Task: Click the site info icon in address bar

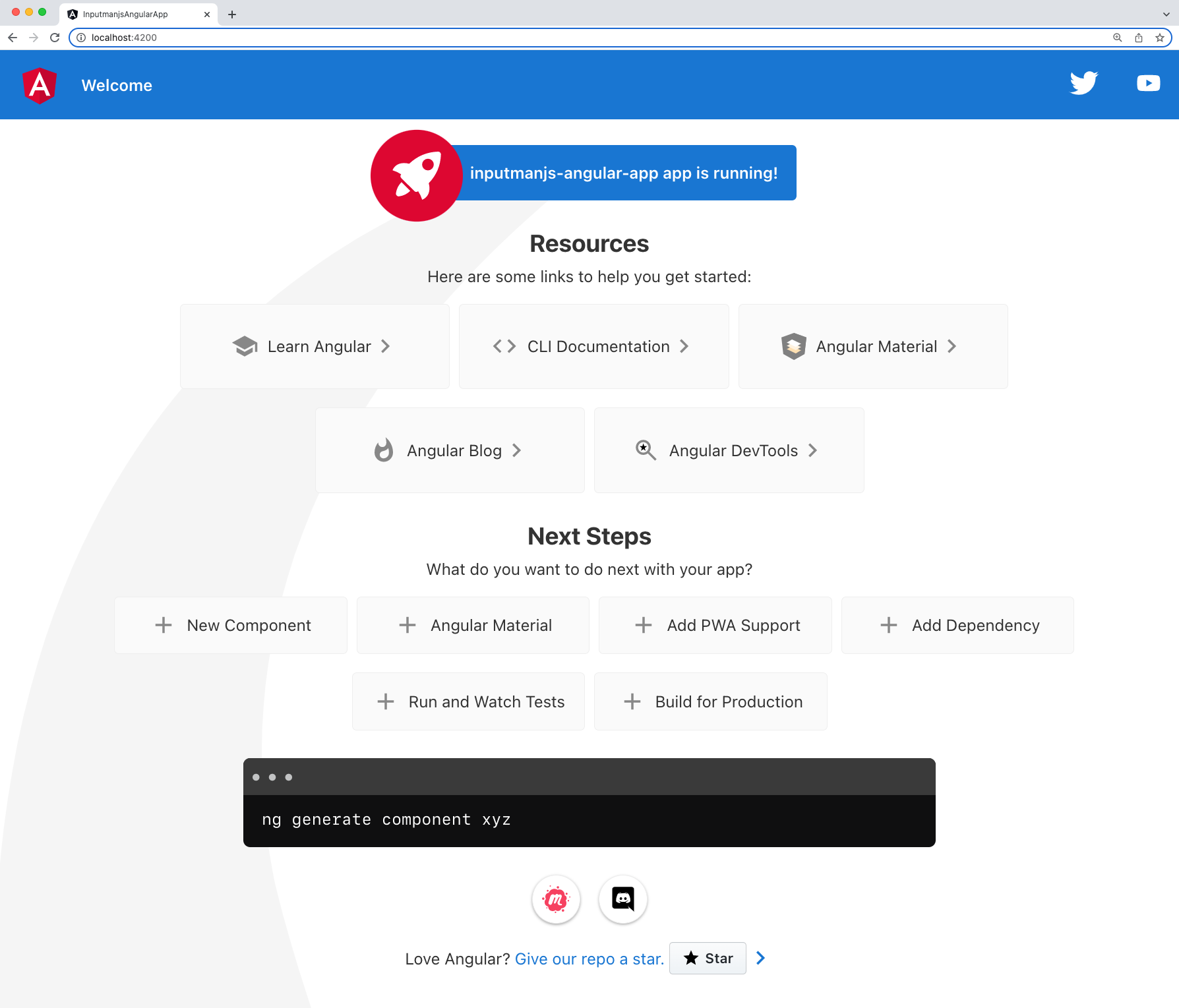Action: pyautogui.click(x=81, y=38)
